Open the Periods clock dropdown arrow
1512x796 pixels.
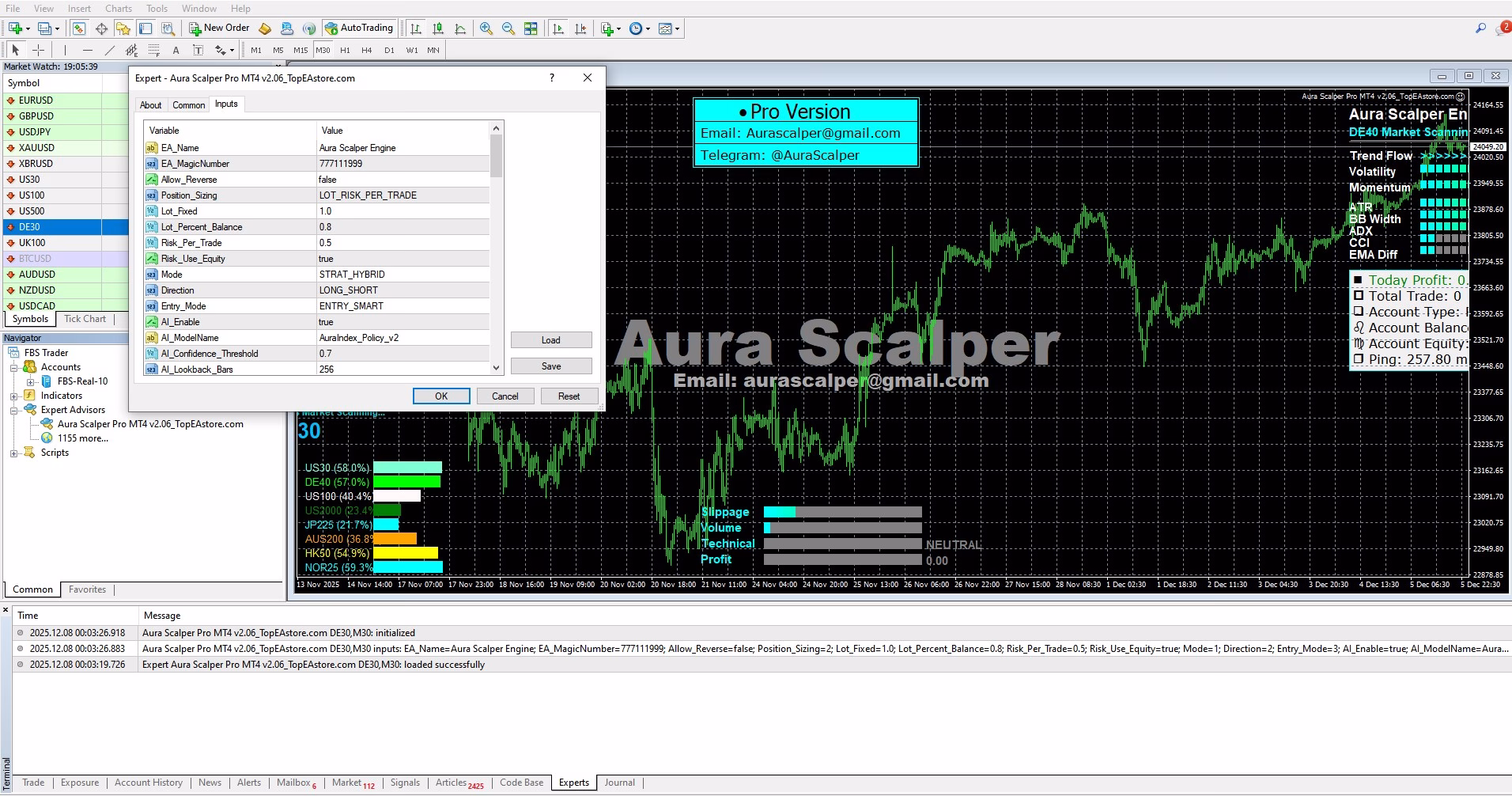click(x=648, y=29)
